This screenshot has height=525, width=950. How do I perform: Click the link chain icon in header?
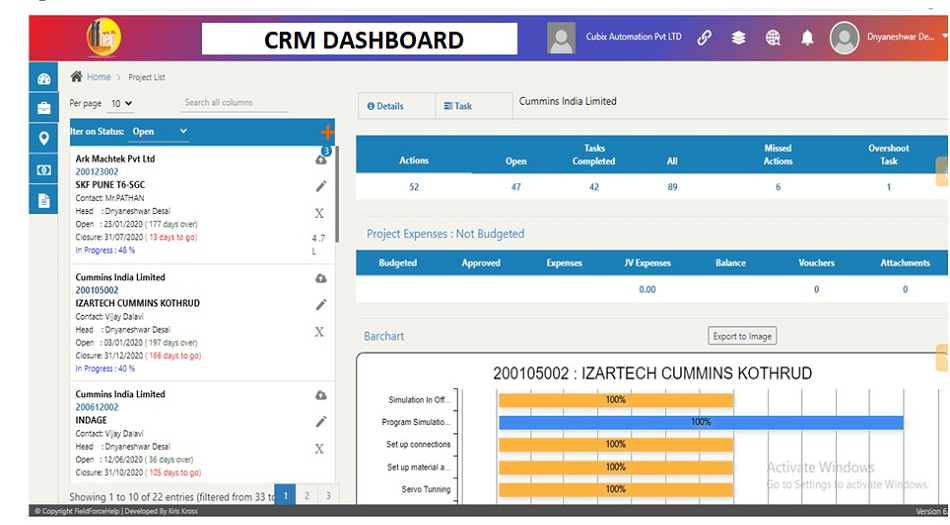(704, 38)
